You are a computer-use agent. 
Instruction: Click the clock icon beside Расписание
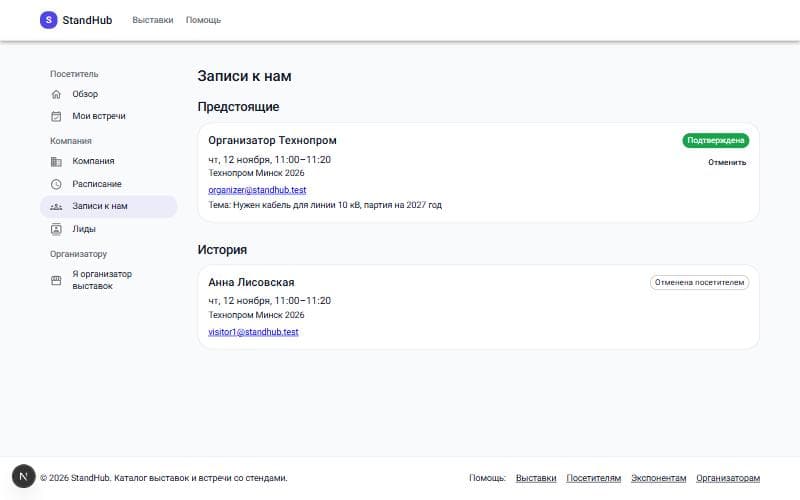[56, 184]
